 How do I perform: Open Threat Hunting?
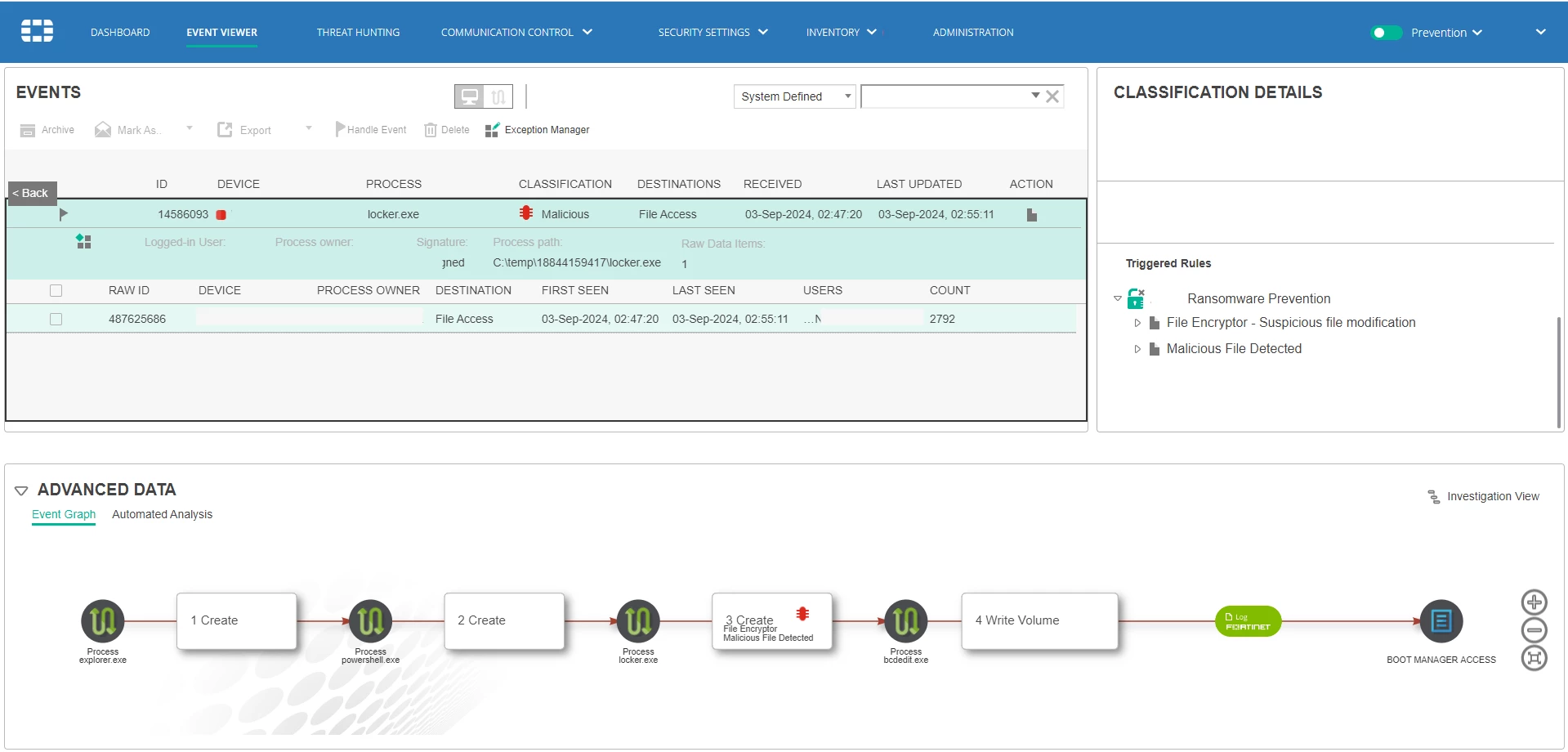pos(358,33)
